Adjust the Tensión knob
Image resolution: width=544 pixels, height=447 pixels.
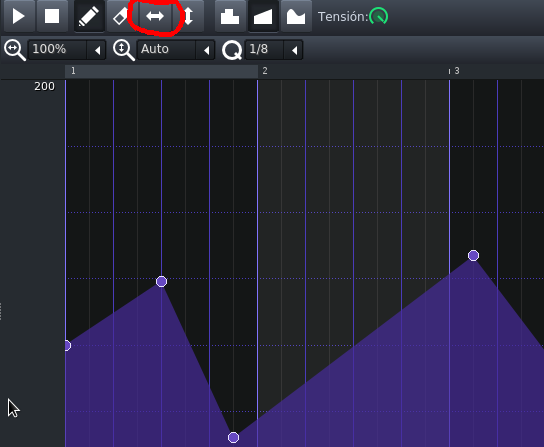(x=379, y=16)
